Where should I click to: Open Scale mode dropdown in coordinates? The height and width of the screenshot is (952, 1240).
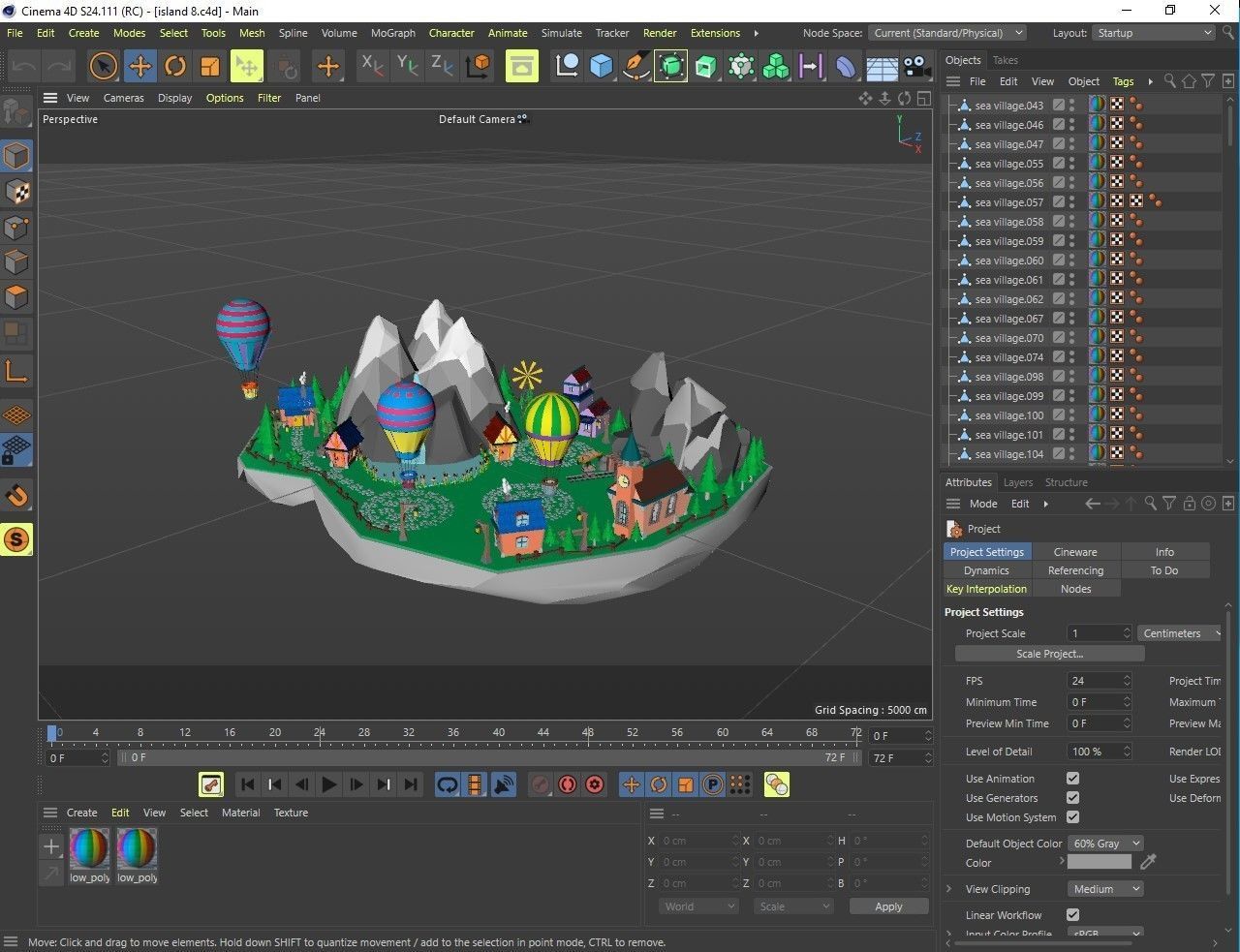(x=792, y=906)
